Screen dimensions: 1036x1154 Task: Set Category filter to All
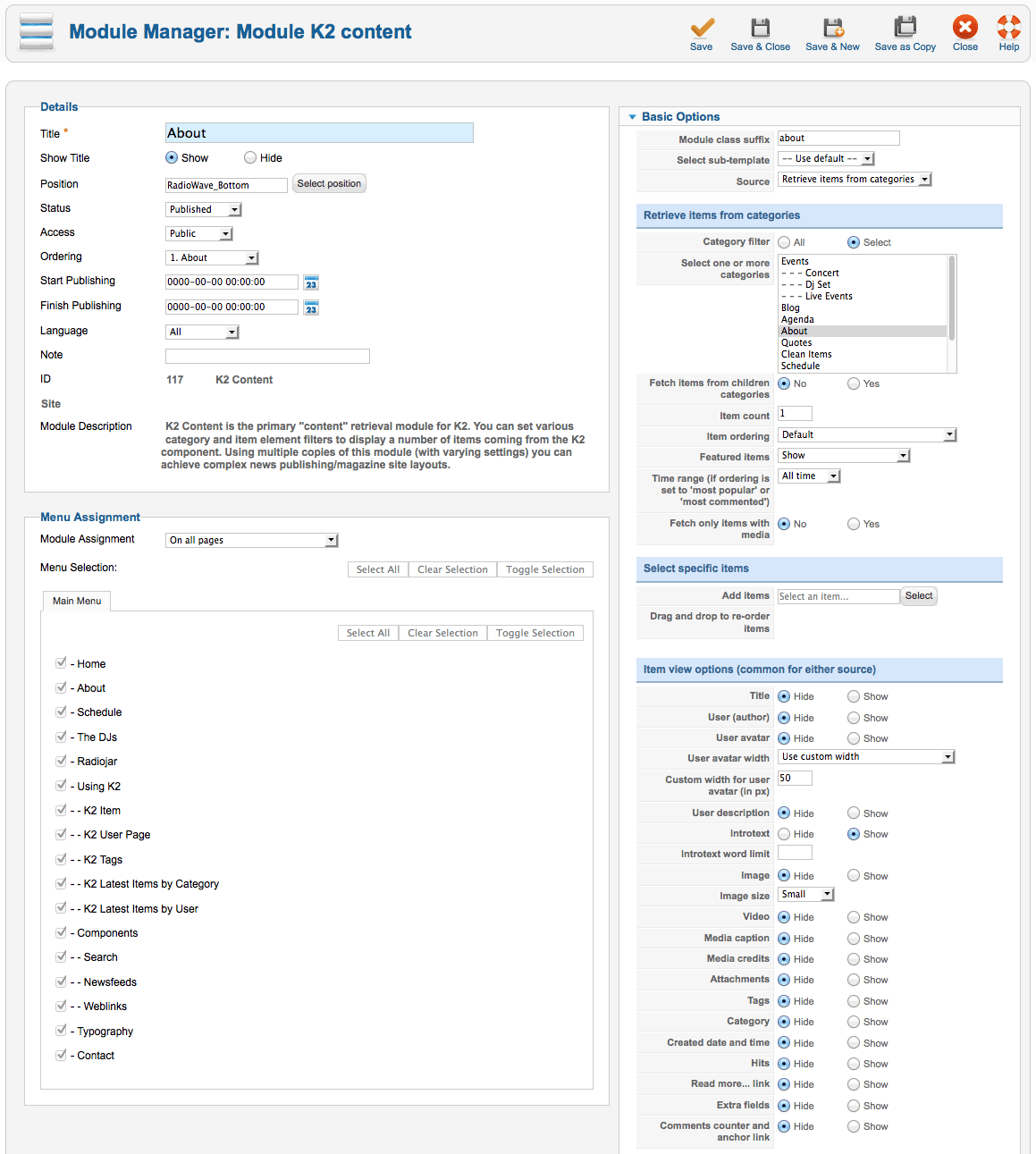784,242
